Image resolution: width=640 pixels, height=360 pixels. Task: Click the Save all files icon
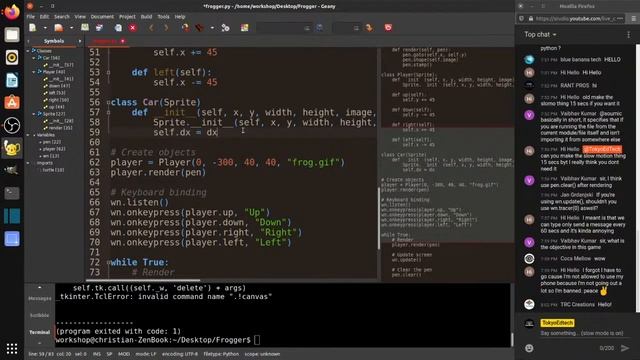[x=99, y=28]
